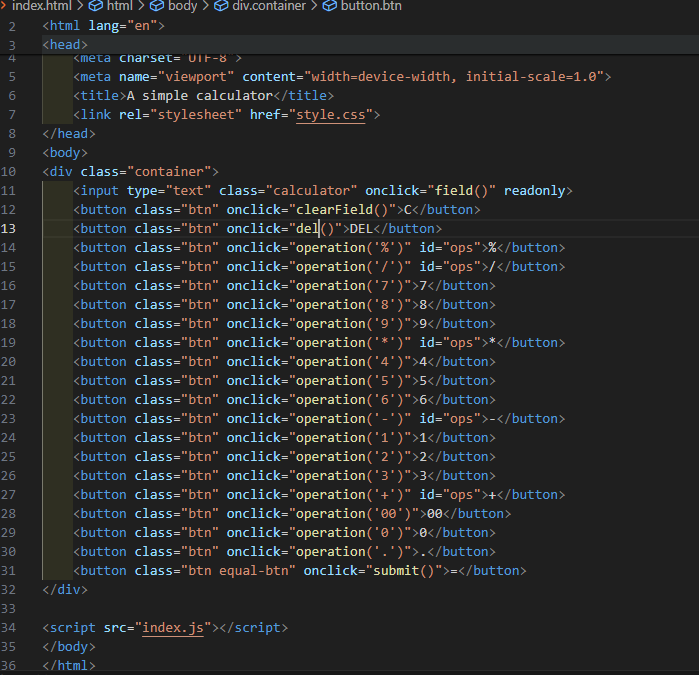Select the html breadcrumb segment
Viewport: 699px width, 675px height.
tap(119, 6)
